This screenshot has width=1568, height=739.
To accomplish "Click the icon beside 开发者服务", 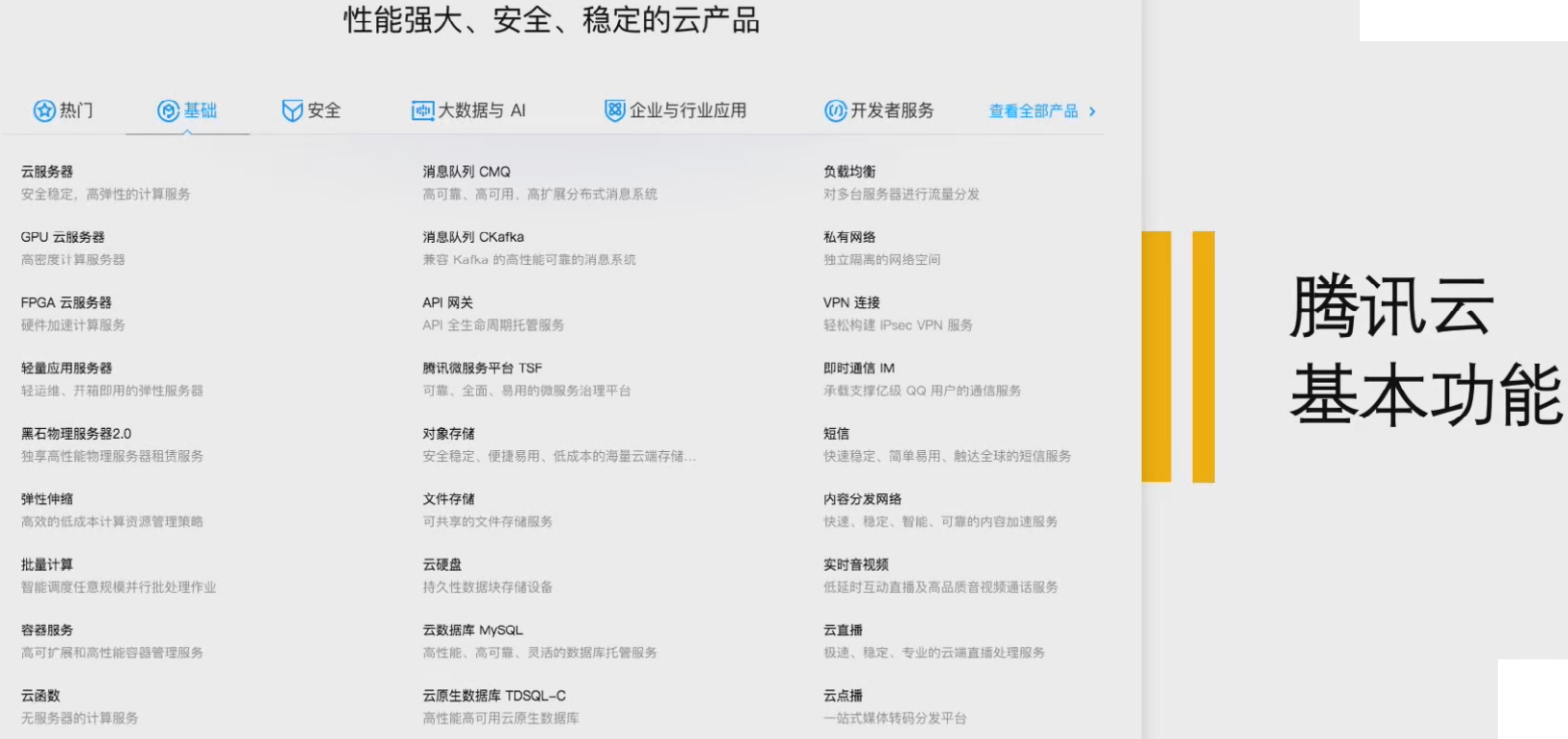I will click(836, 110).
